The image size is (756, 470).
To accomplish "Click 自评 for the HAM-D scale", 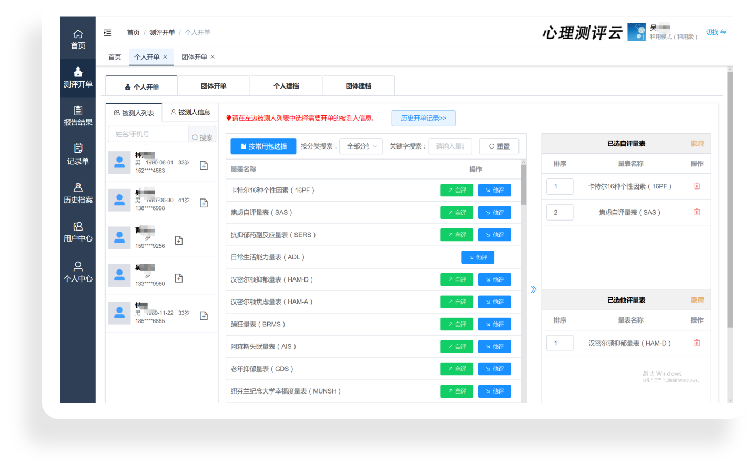I will point(457,279).
